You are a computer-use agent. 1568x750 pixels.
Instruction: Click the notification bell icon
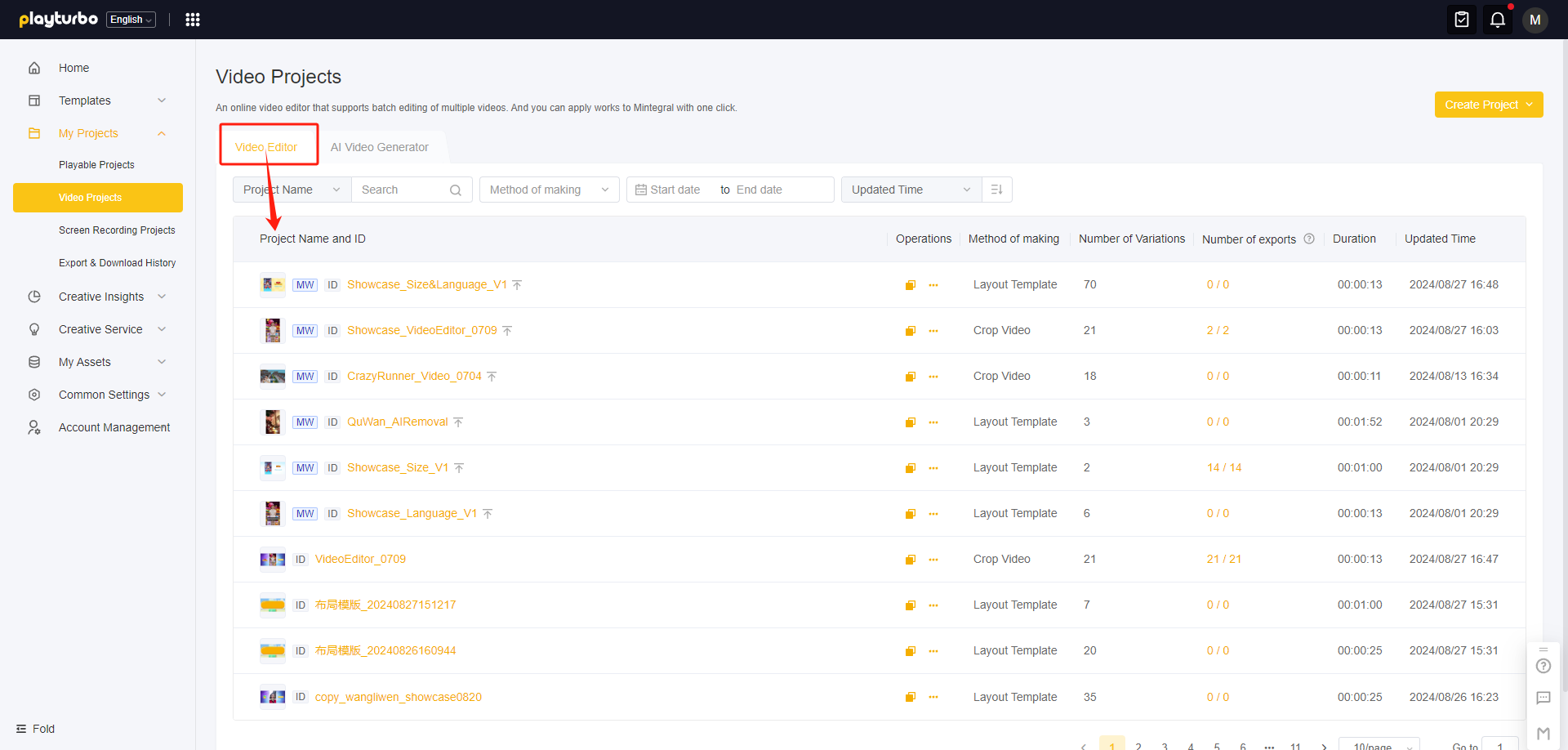pyautogui.click(x=1497, y=20)
